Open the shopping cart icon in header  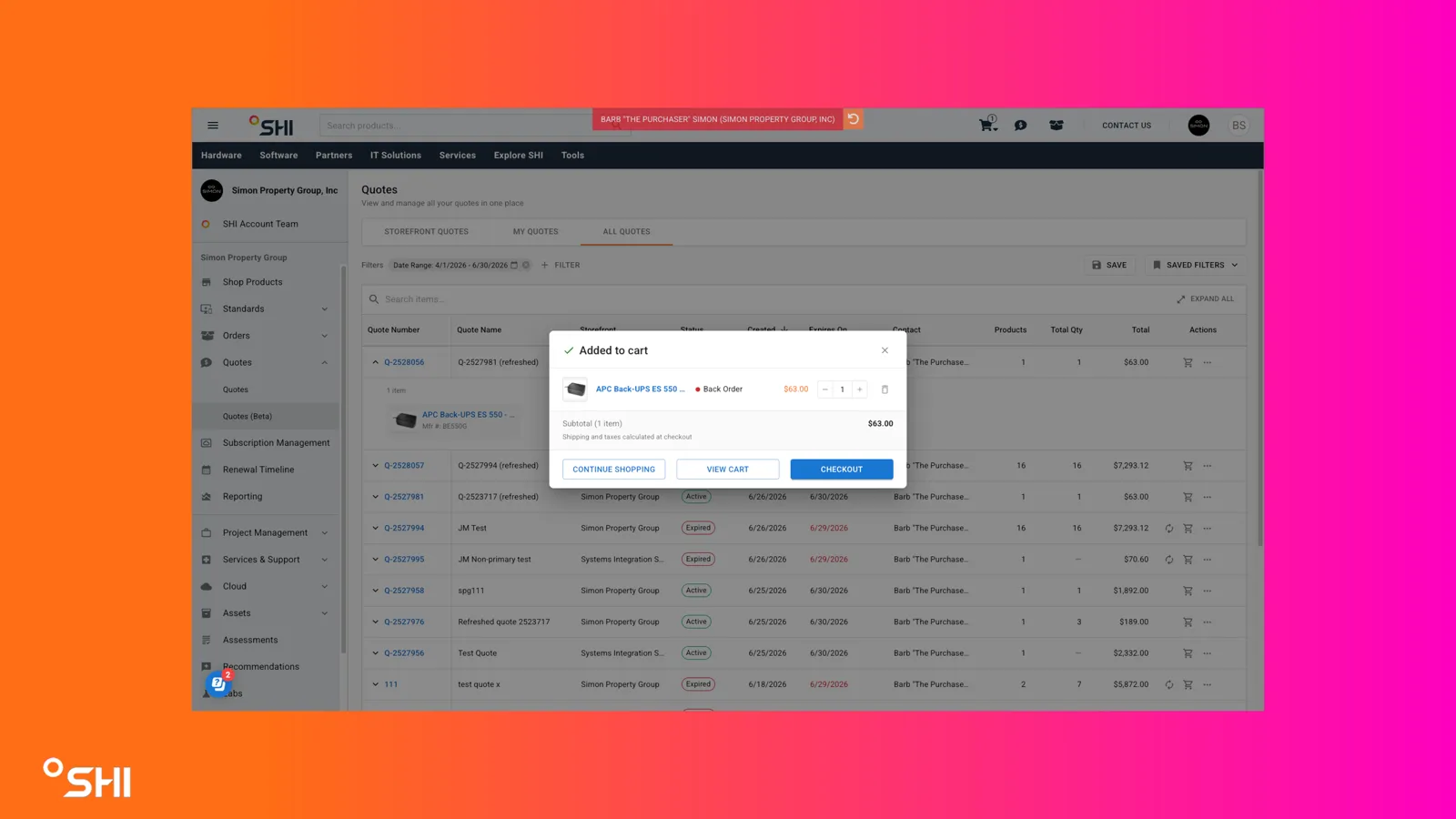click(987, 125)
